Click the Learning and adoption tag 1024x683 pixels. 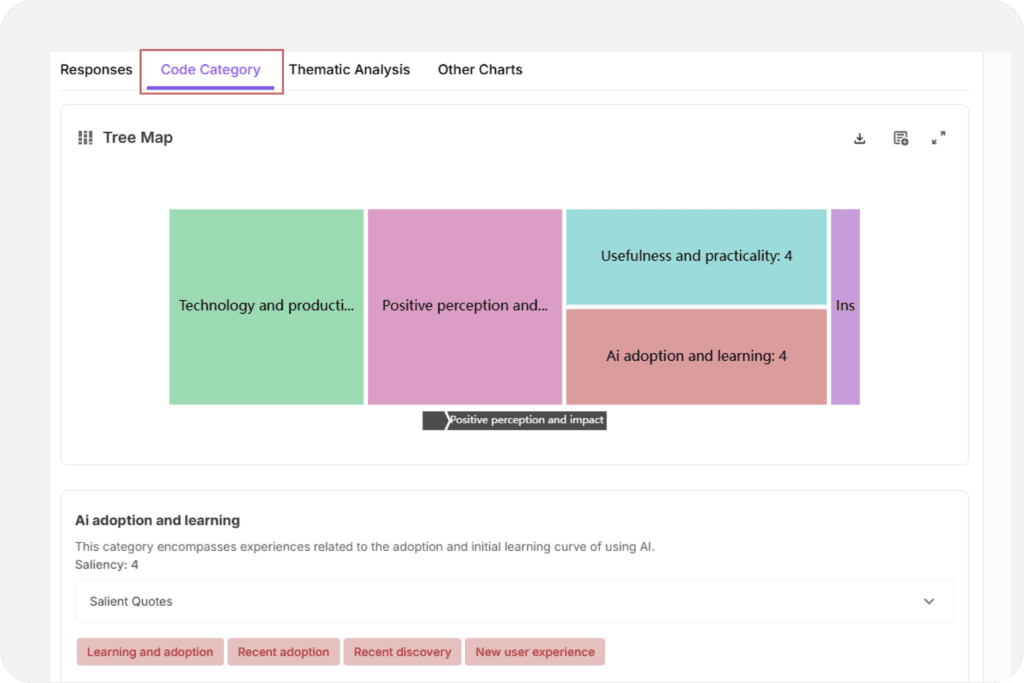pos(150,652)
